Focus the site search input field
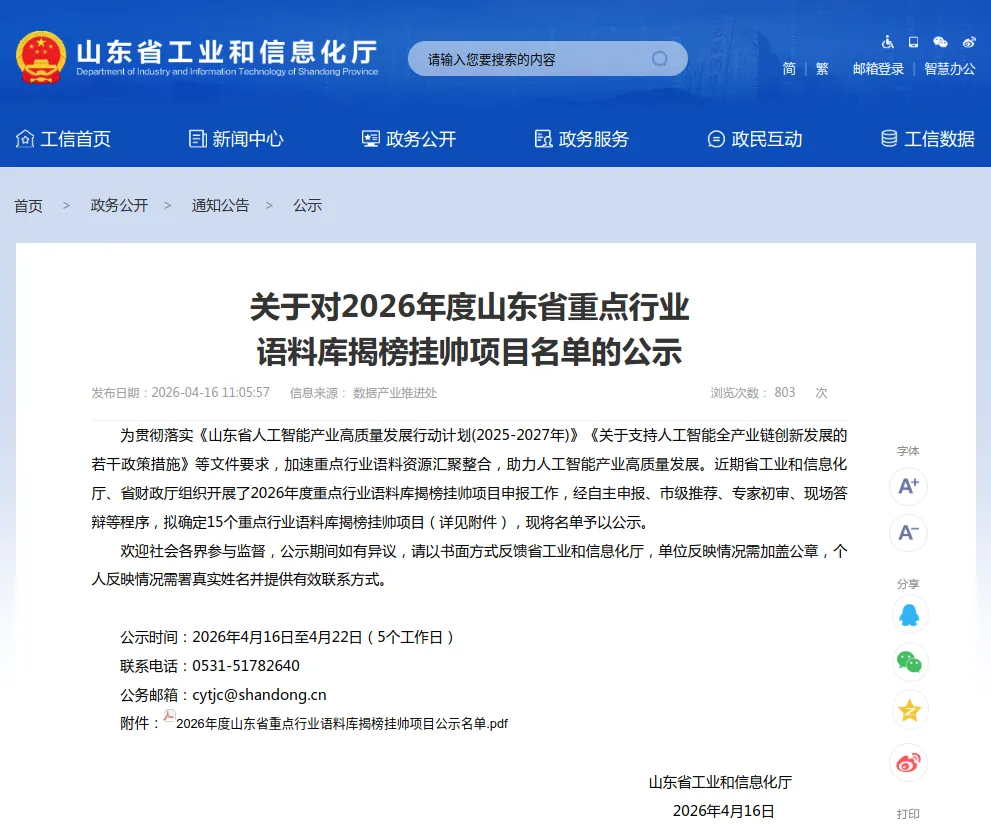Screen dimensions: 991x827 [x=547, y=59]
